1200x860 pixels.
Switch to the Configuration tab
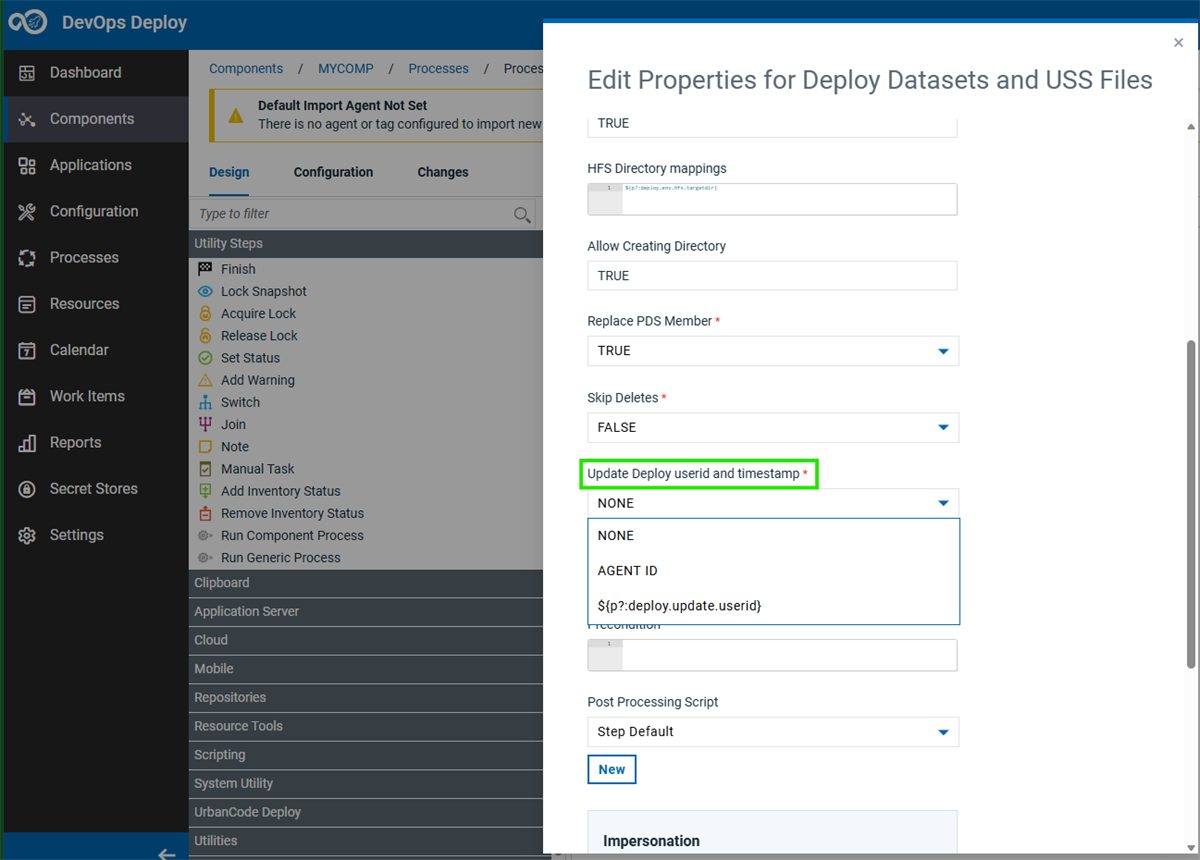[x=333, y=172]
